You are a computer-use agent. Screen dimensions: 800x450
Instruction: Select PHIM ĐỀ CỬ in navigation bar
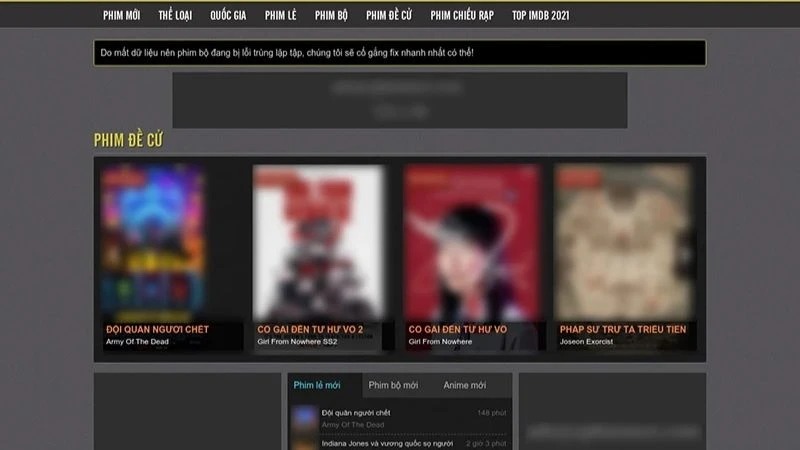click(x=389, y=15)
